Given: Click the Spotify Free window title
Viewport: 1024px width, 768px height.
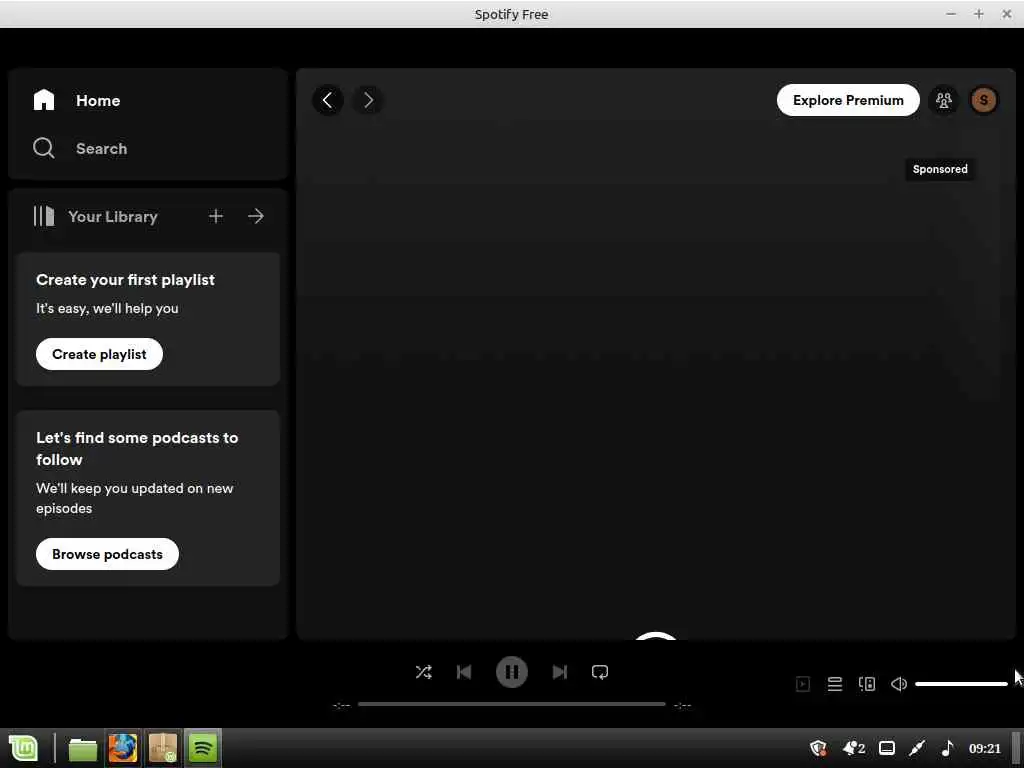Looking at the screenshot, I should [511, 14].
